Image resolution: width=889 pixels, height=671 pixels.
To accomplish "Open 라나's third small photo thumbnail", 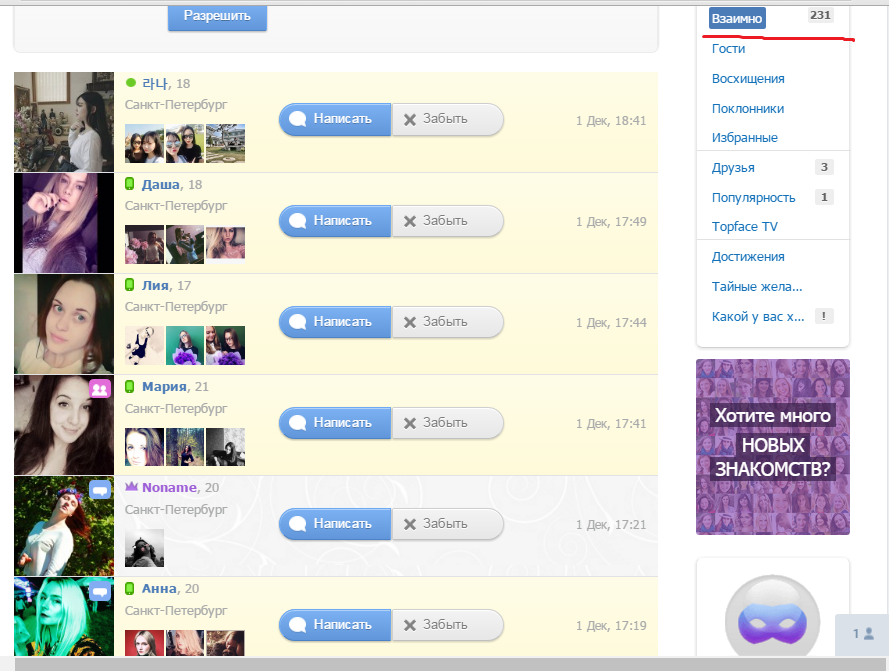I will point(226,144).
